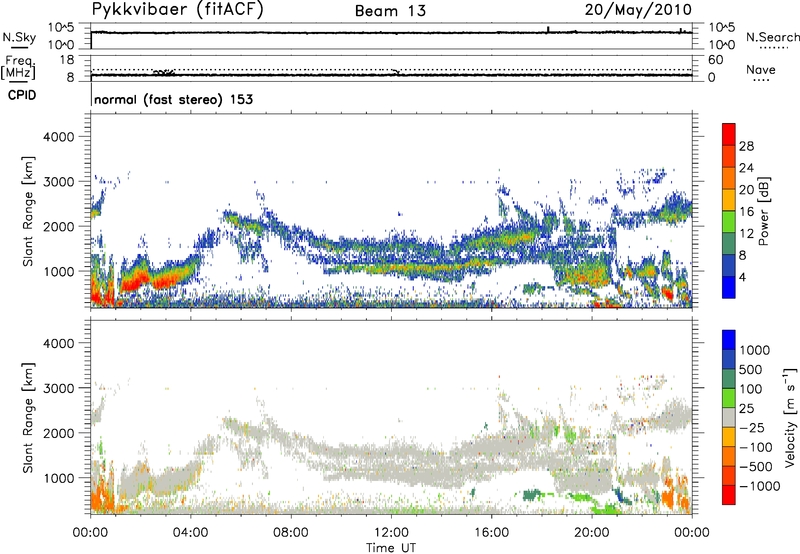The width and height of the screenshot is (800, 554).
Task: Pick the gray Velocity segment between -25 and 25
Action: (x=729, y=418)
